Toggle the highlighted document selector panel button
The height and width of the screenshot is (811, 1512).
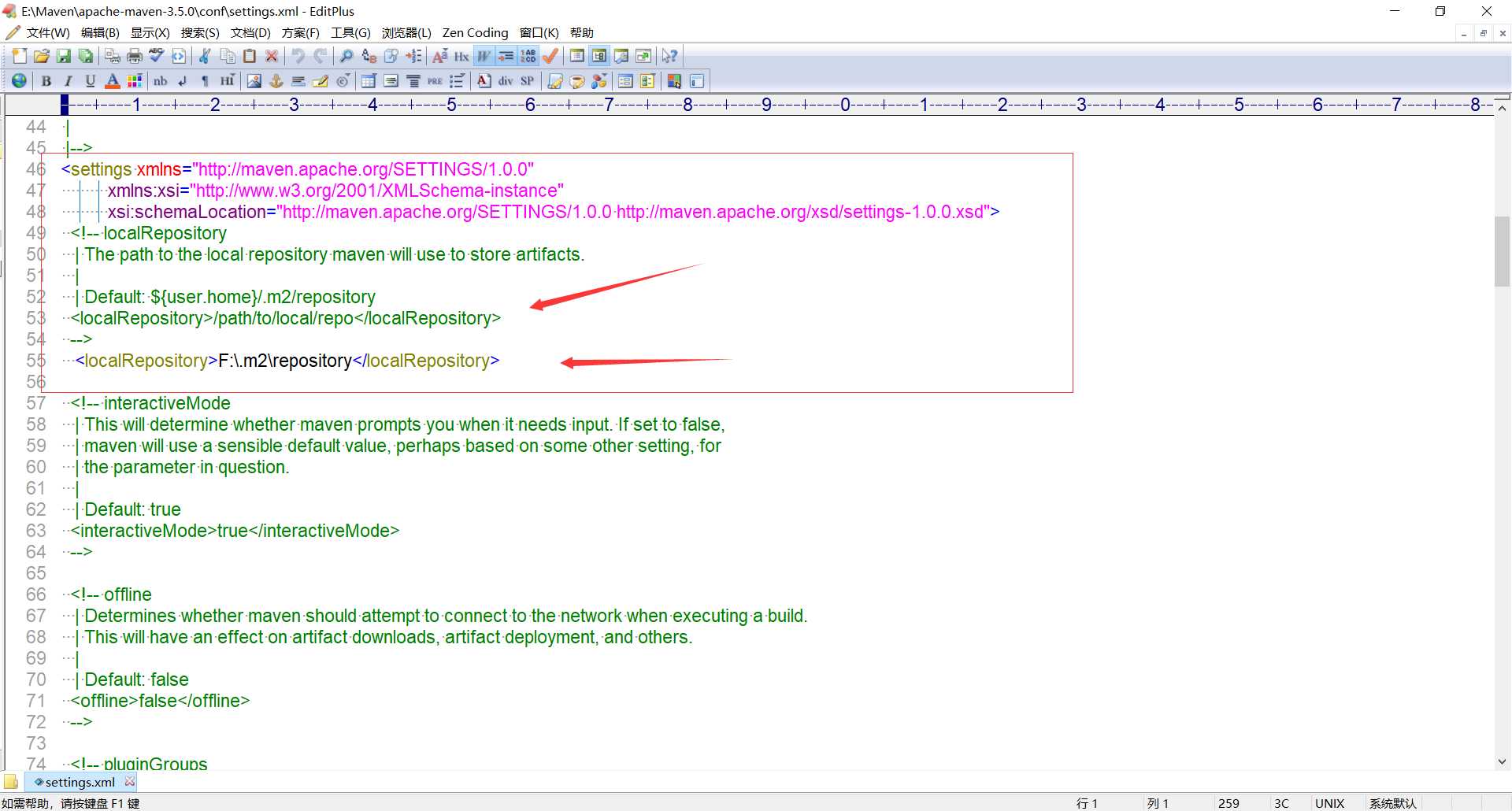click(599, 56)
